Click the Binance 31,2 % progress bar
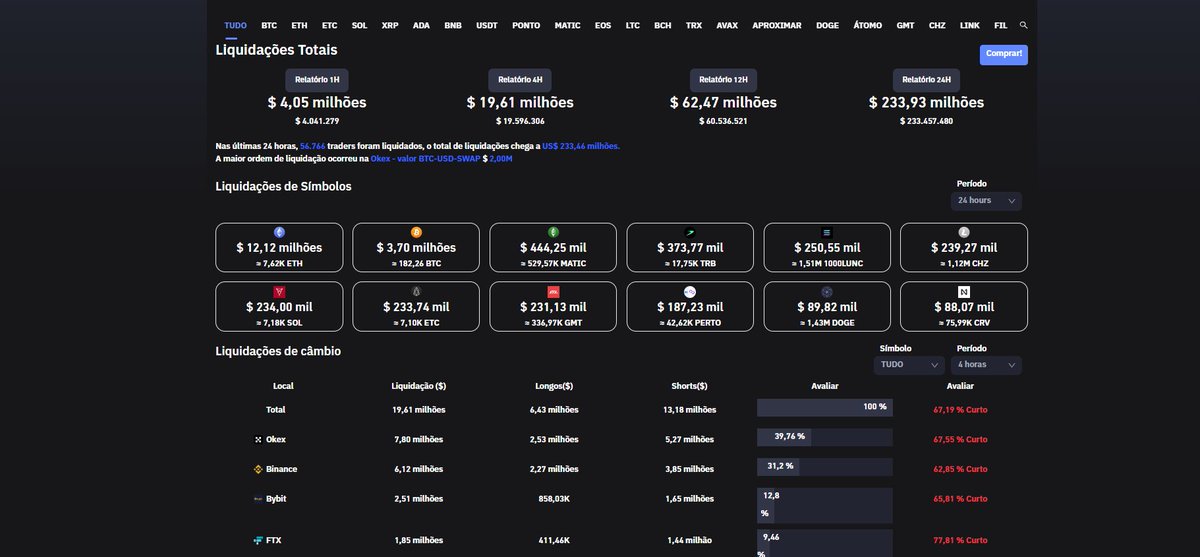This screenshot has height=557, width=1200. [825, 467]
